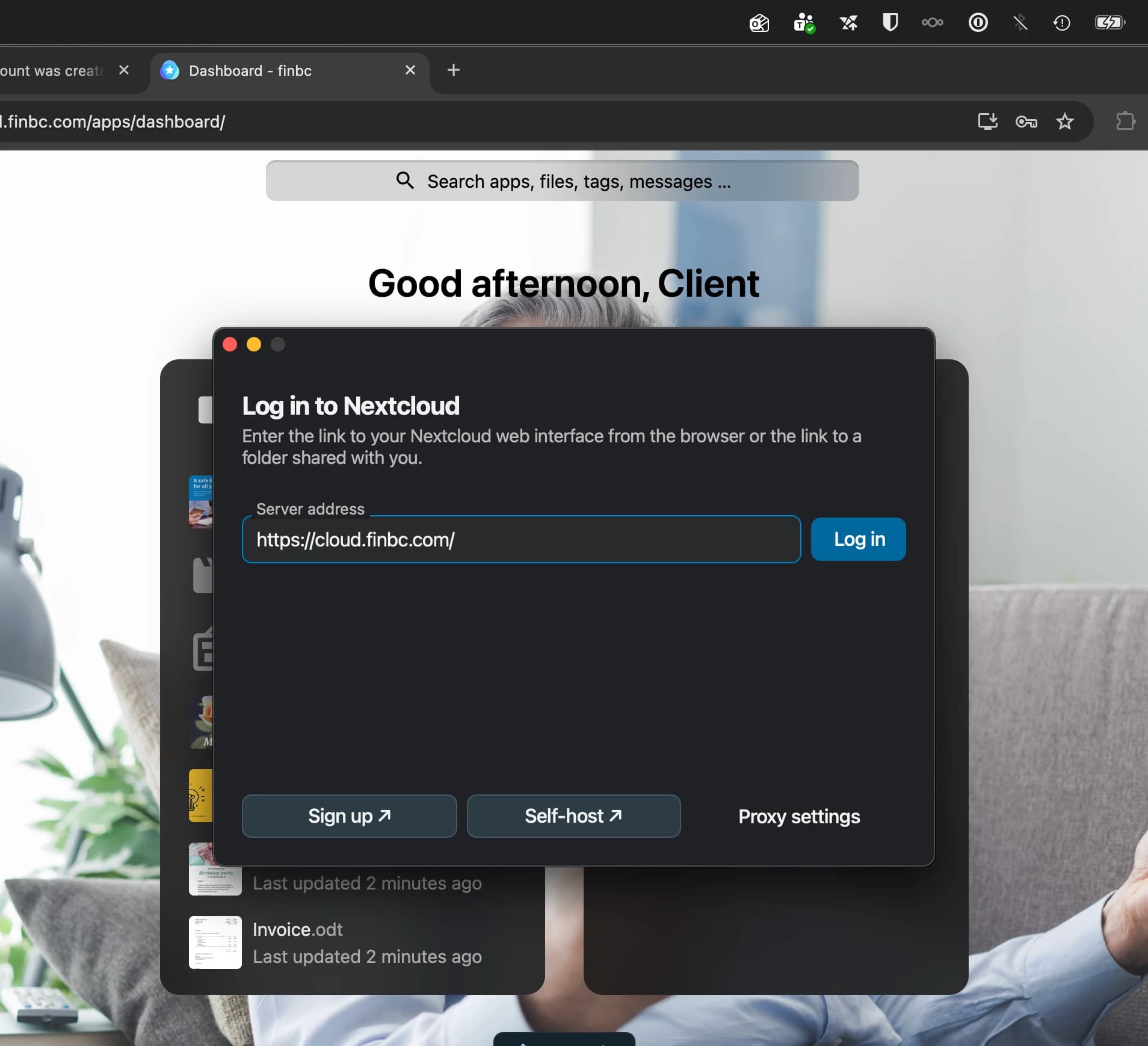Click the browser address bar URL

coord(113,122)
